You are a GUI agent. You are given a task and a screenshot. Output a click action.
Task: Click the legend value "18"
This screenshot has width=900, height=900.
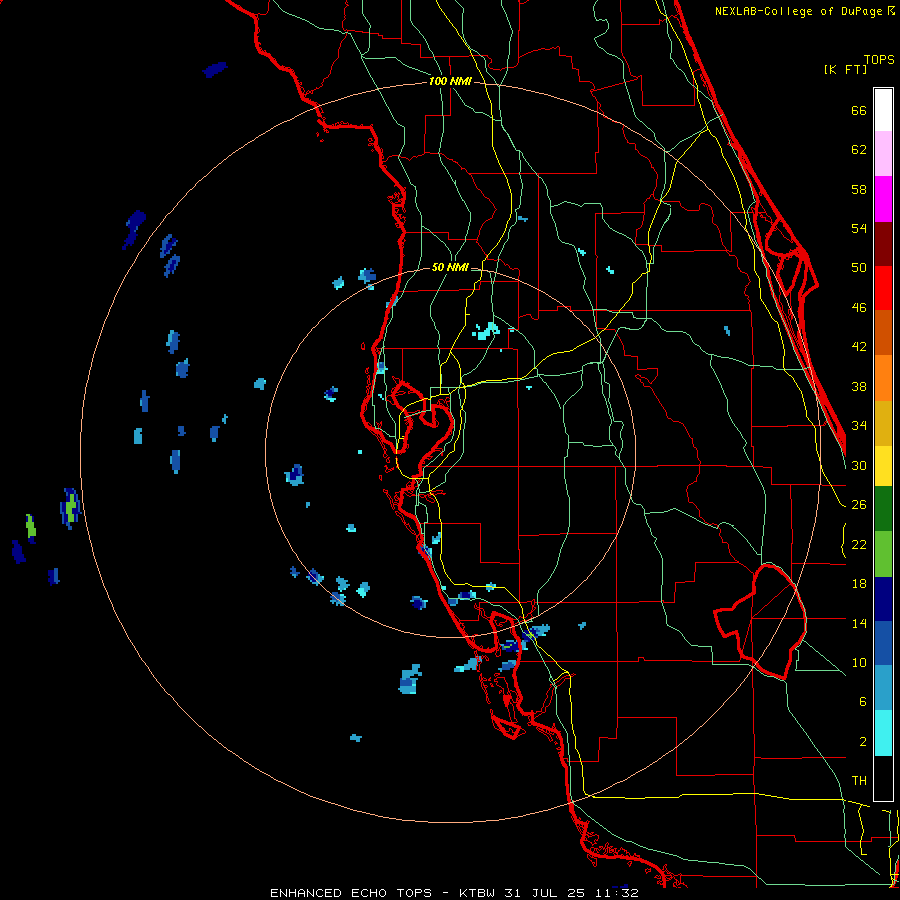tap(859, 584)
